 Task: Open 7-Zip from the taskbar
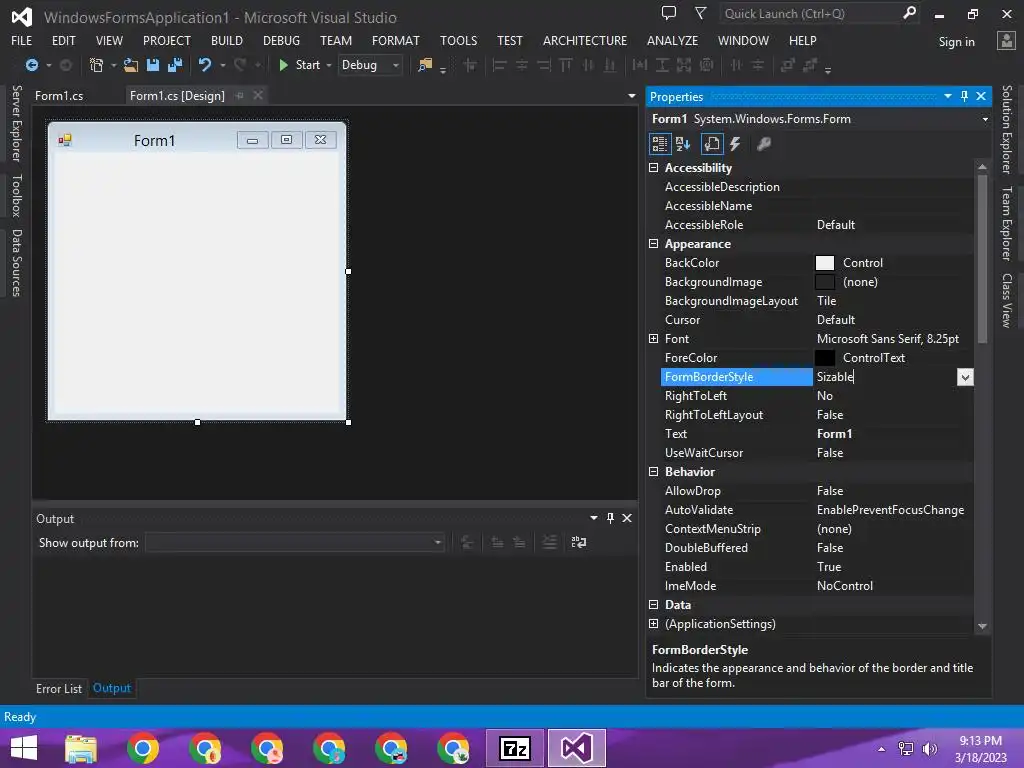[x=515, y=748]
